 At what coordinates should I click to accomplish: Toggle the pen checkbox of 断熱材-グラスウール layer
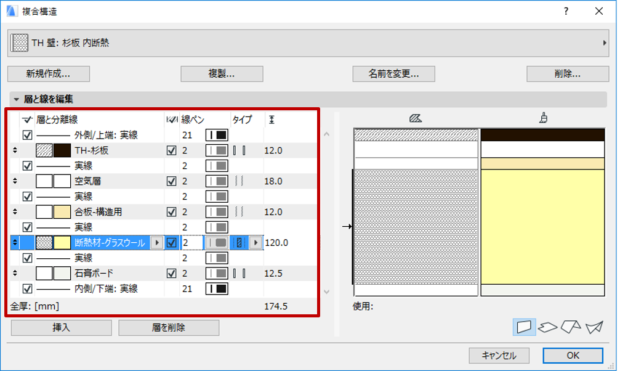click(172, 242)
